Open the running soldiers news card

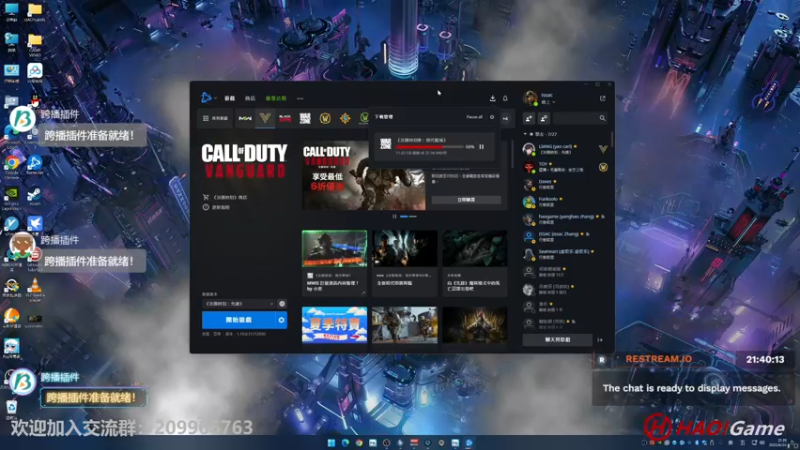point(405,325)
